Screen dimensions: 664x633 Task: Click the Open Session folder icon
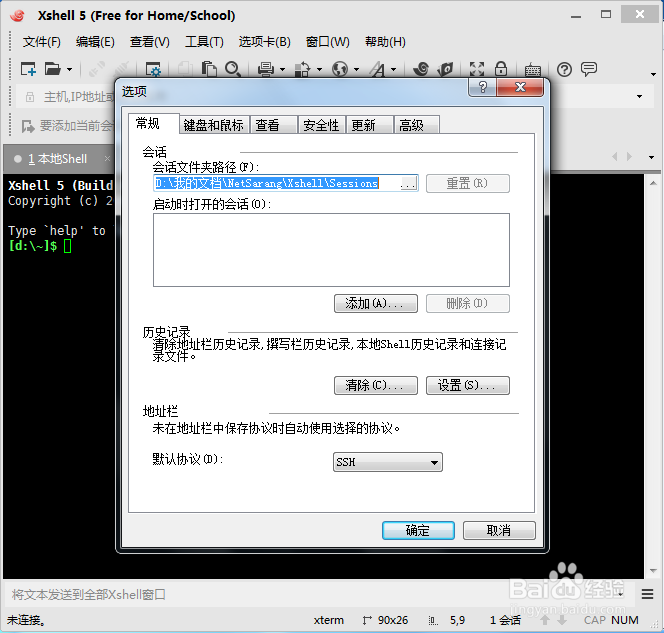[53, 69]
